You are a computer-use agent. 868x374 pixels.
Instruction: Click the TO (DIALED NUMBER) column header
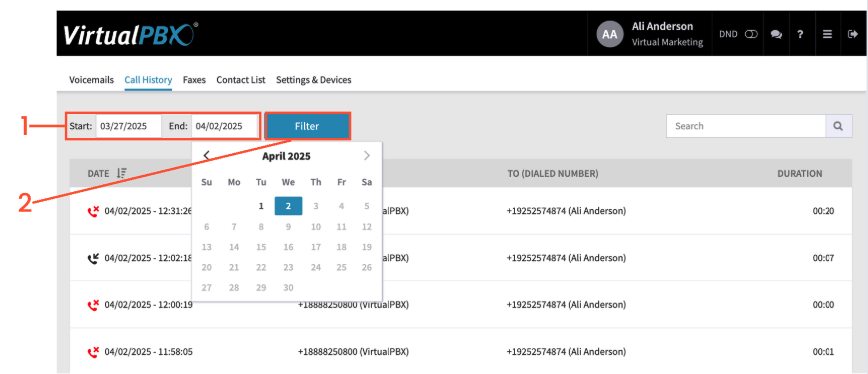pos(552,173)
